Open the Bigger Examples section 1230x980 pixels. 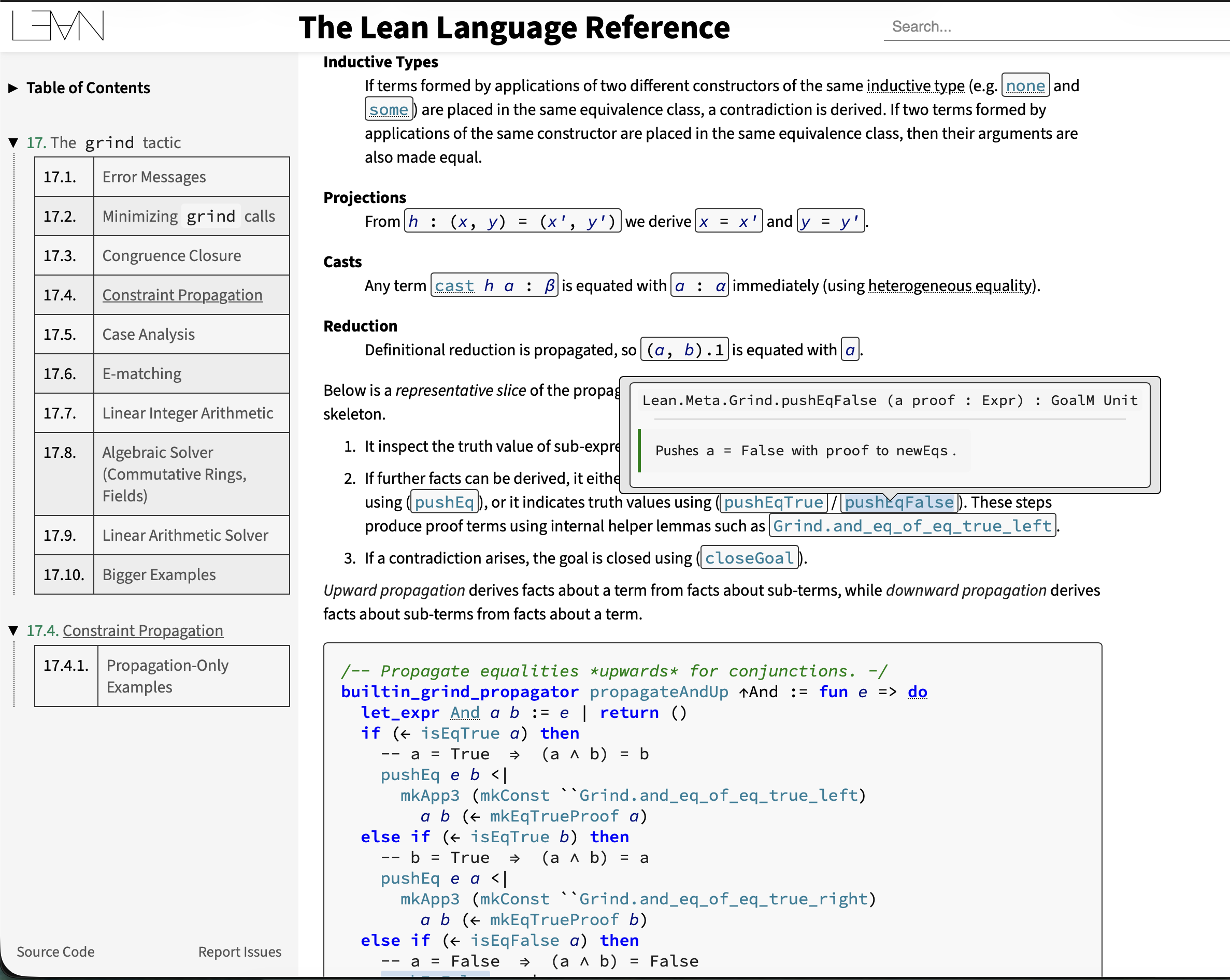click(x=159, y=574)
